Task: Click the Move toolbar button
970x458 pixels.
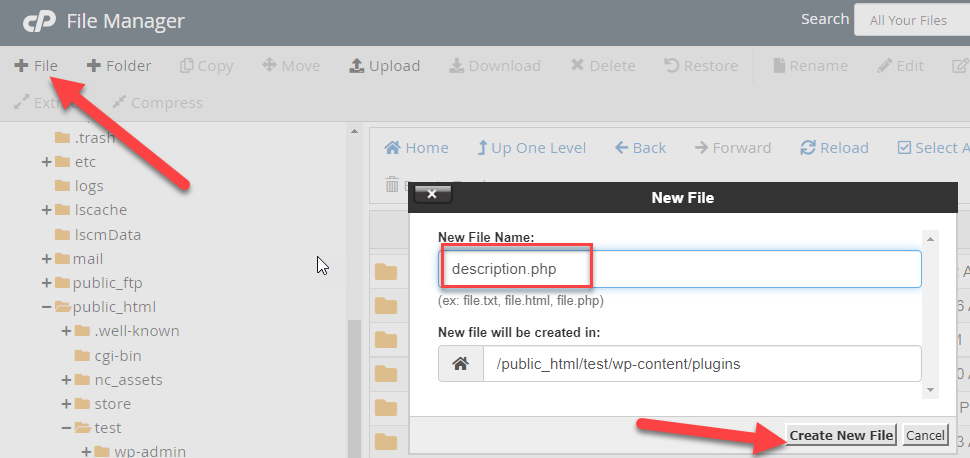Action: pyautogui.click(x=291, y=66)
